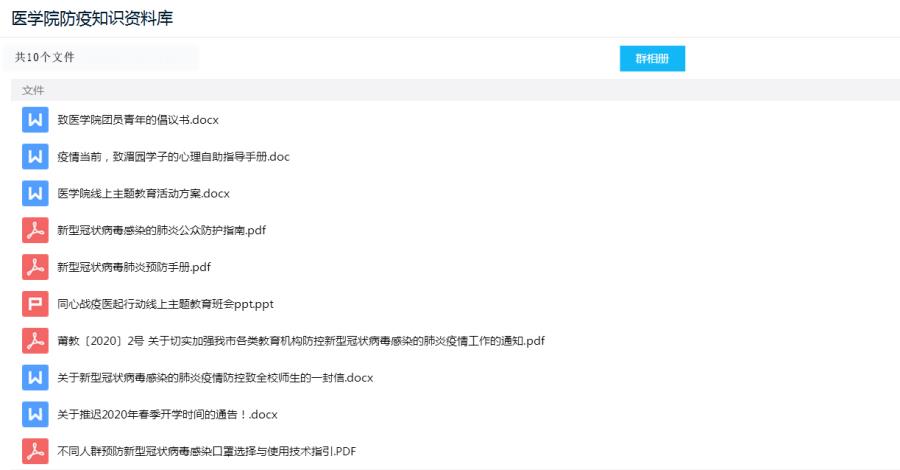Click Word icon for 关于推迟2020年春季开学时间的通告

[35, 414]
